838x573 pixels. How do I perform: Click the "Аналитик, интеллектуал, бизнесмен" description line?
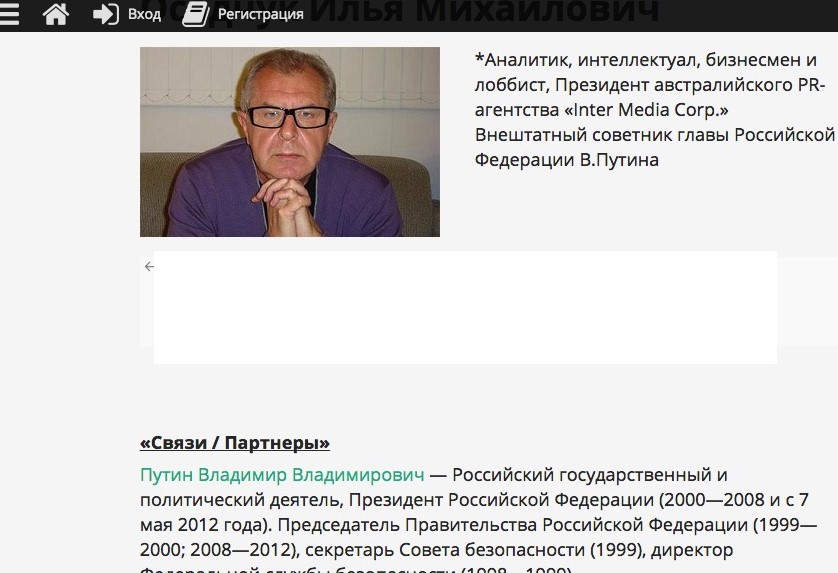pyautogui.click(x=645, y=60)
